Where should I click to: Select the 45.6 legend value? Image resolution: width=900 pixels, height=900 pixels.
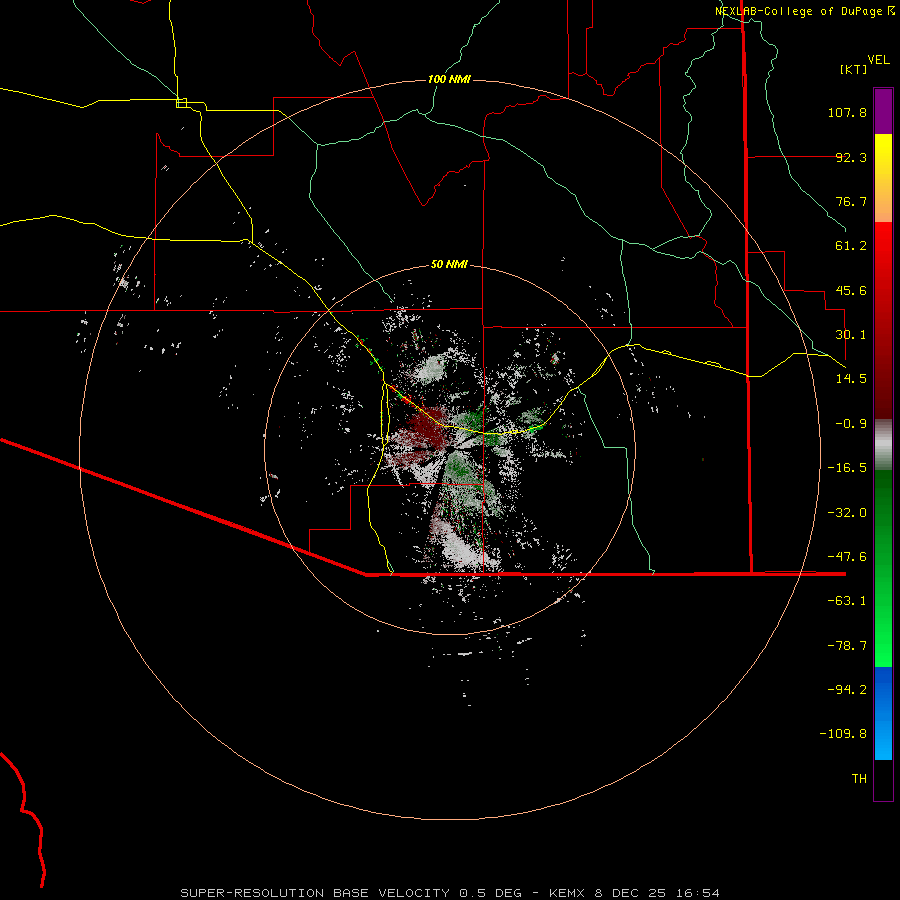click(851, 290)
